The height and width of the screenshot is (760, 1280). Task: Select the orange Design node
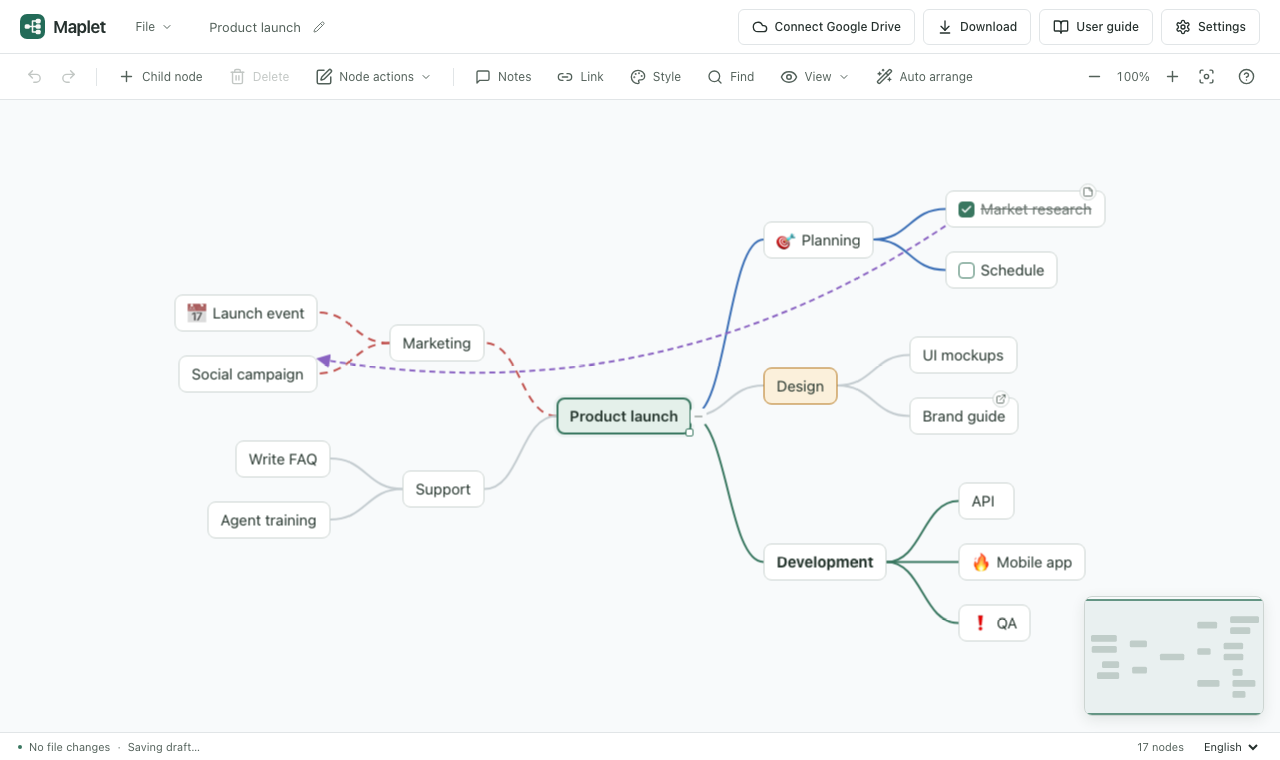[x=800, y=386]
